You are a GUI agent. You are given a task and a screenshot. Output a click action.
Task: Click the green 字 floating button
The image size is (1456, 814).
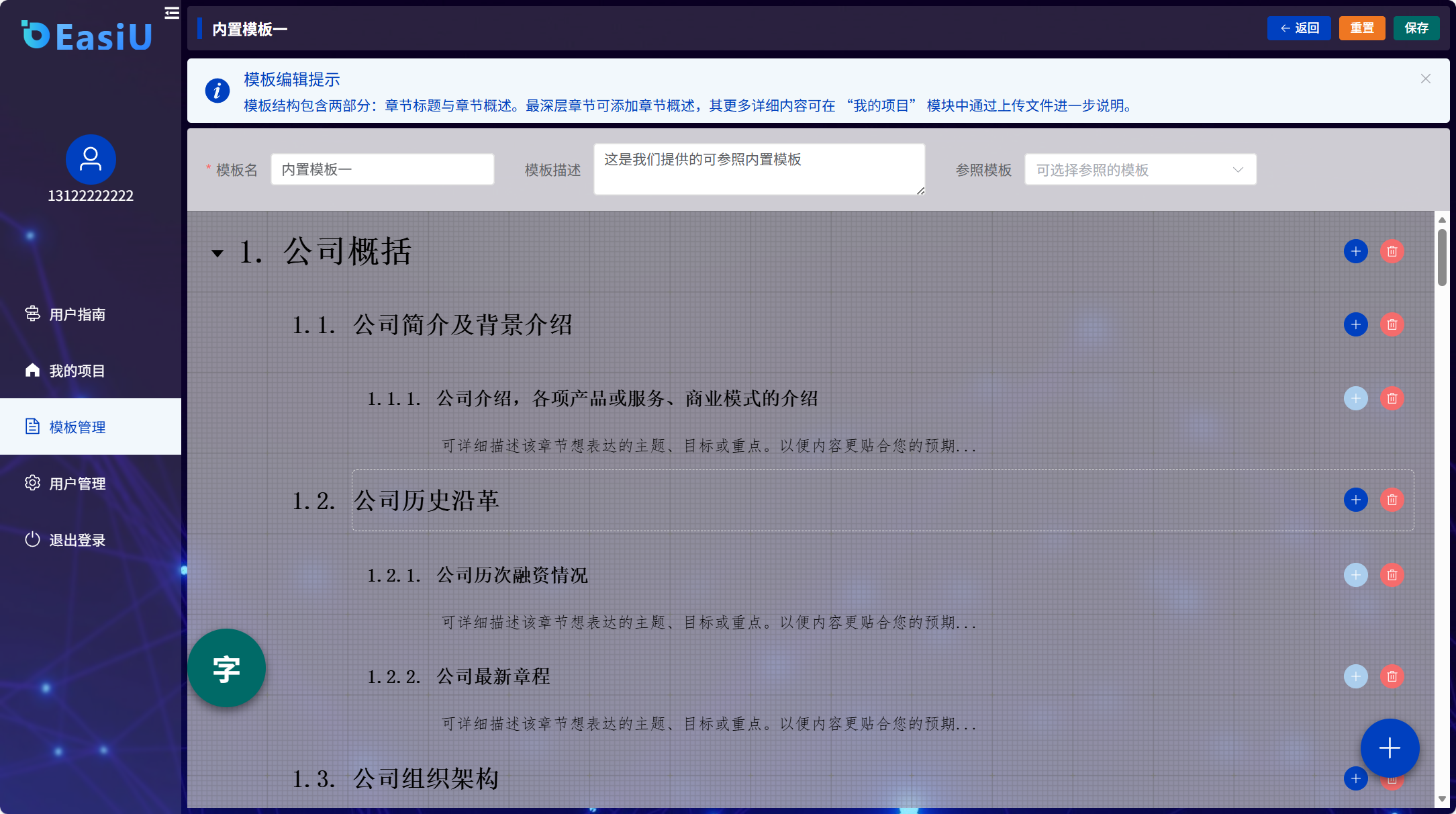[227, 668]
